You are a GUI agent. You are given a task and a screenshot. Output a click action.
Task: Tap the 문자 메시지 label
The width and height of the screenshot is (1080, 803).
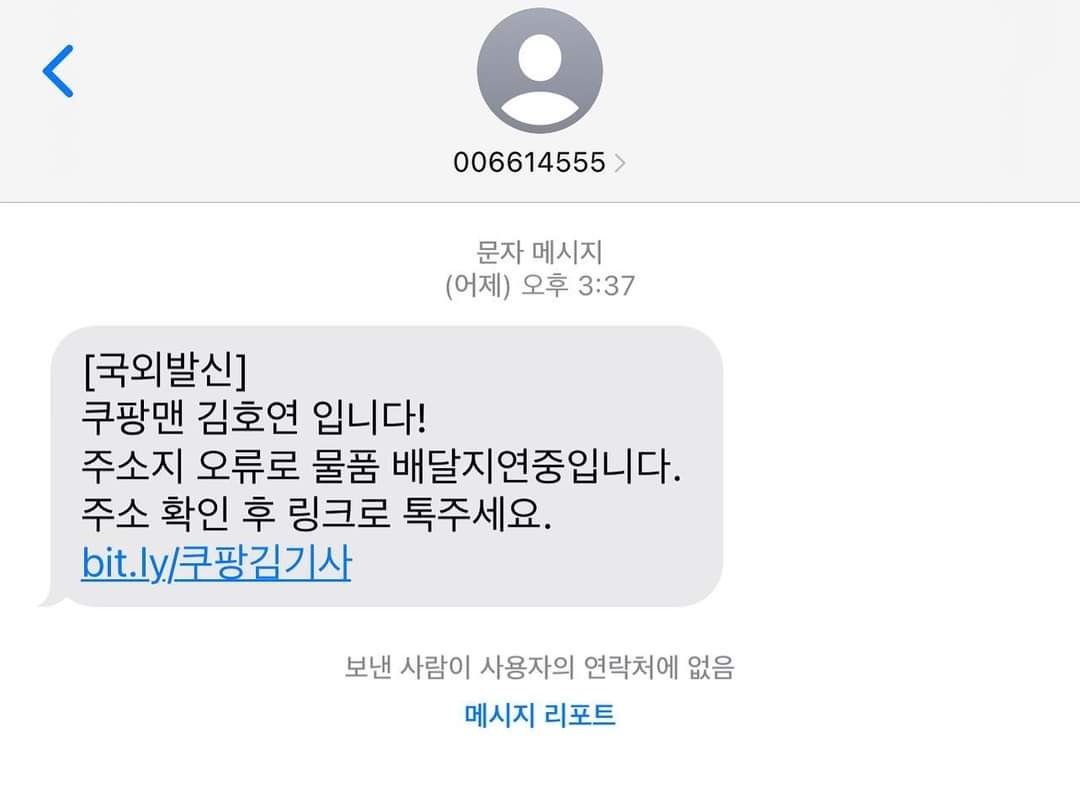pos(539,252)
